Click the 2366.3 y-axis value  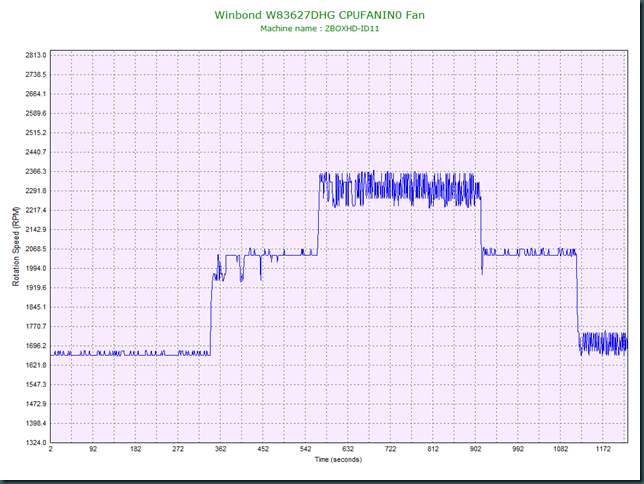36,171
